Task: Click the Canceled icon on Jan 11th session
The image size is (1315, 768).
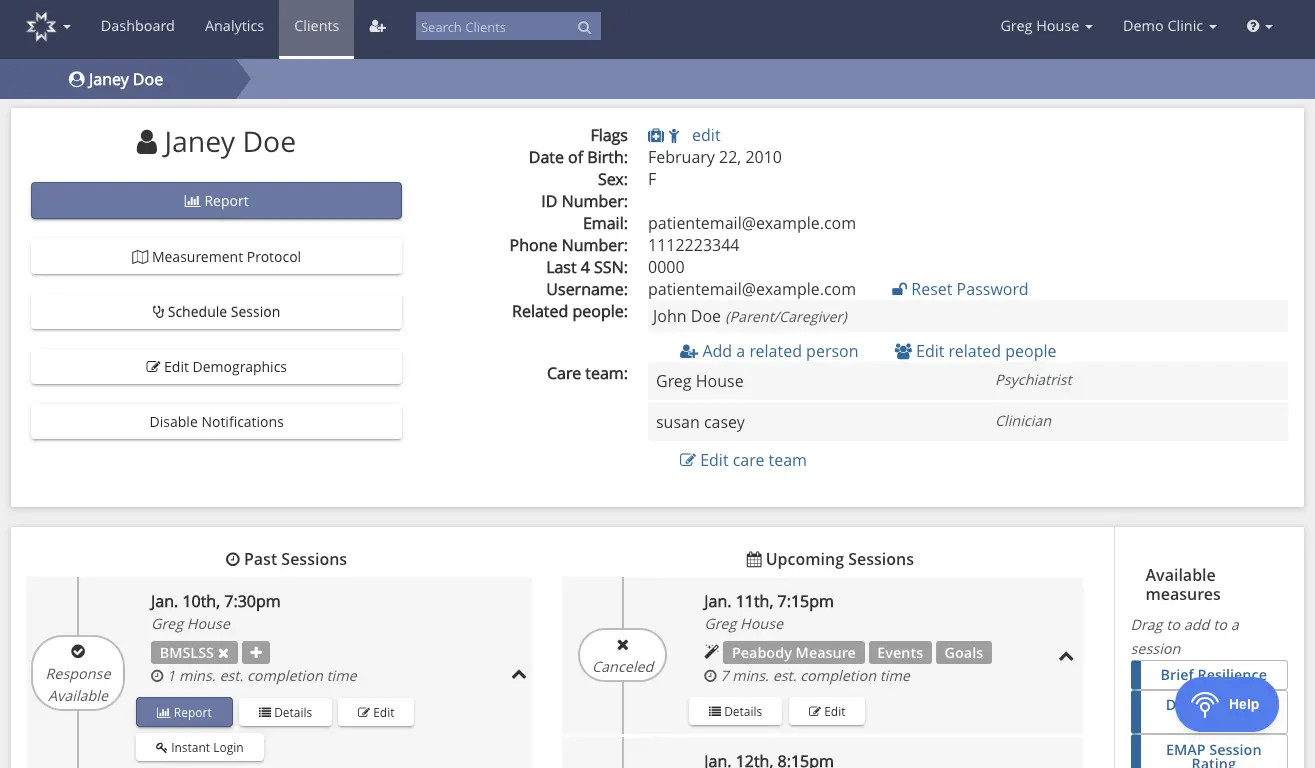Action: [x=622, y=645]
